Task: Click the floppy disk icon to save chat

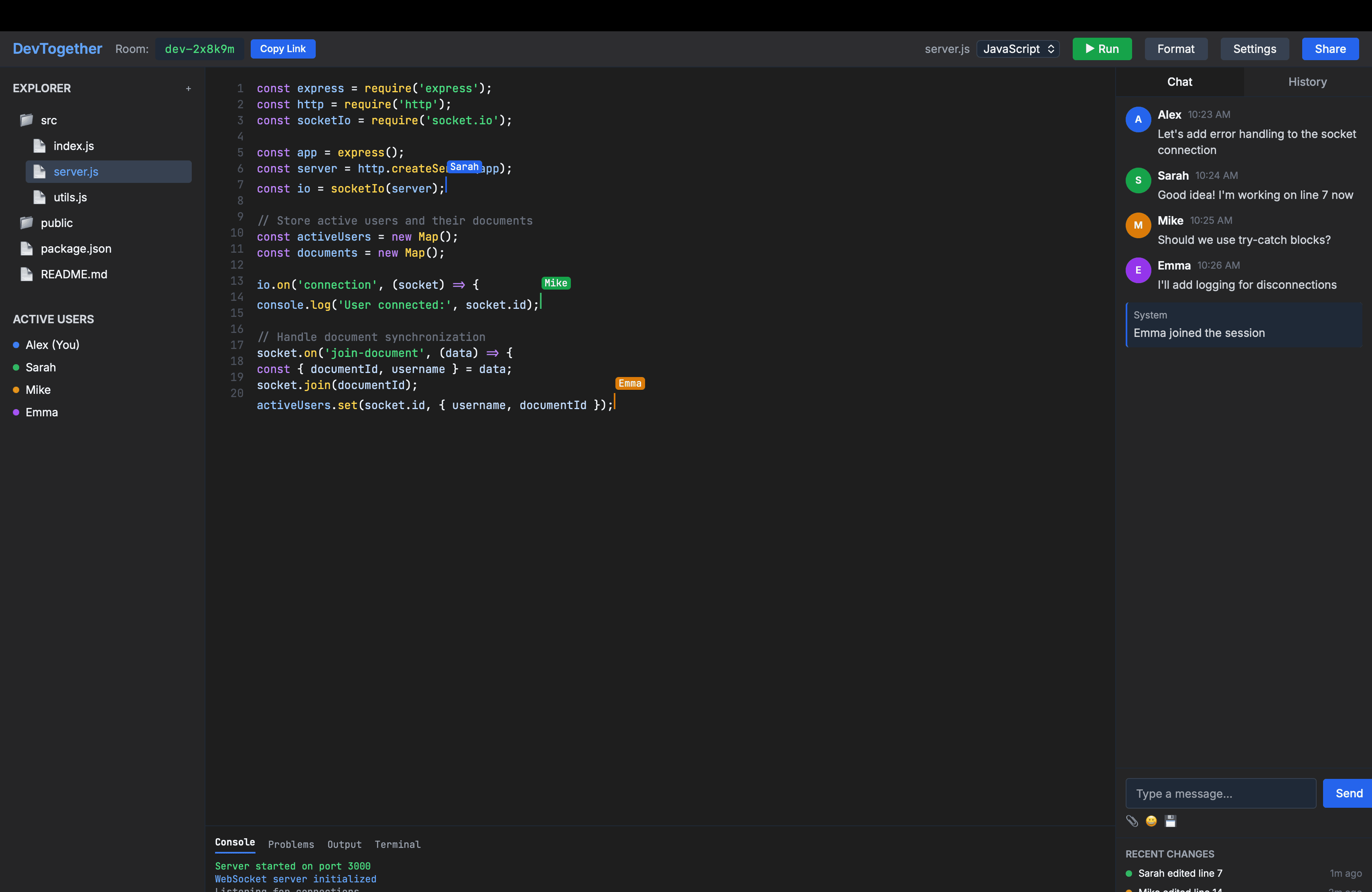Action: [1170, 821]
